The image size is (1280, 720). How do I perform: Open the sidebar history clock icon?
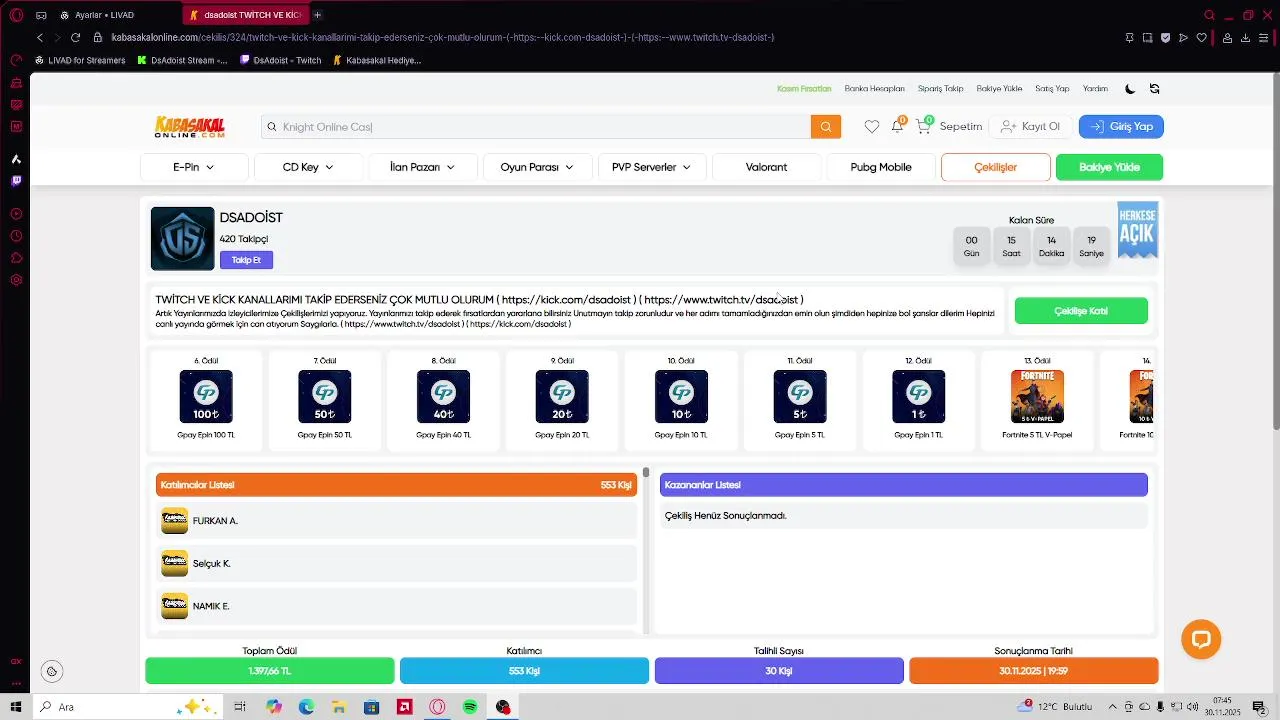(16, 236)
